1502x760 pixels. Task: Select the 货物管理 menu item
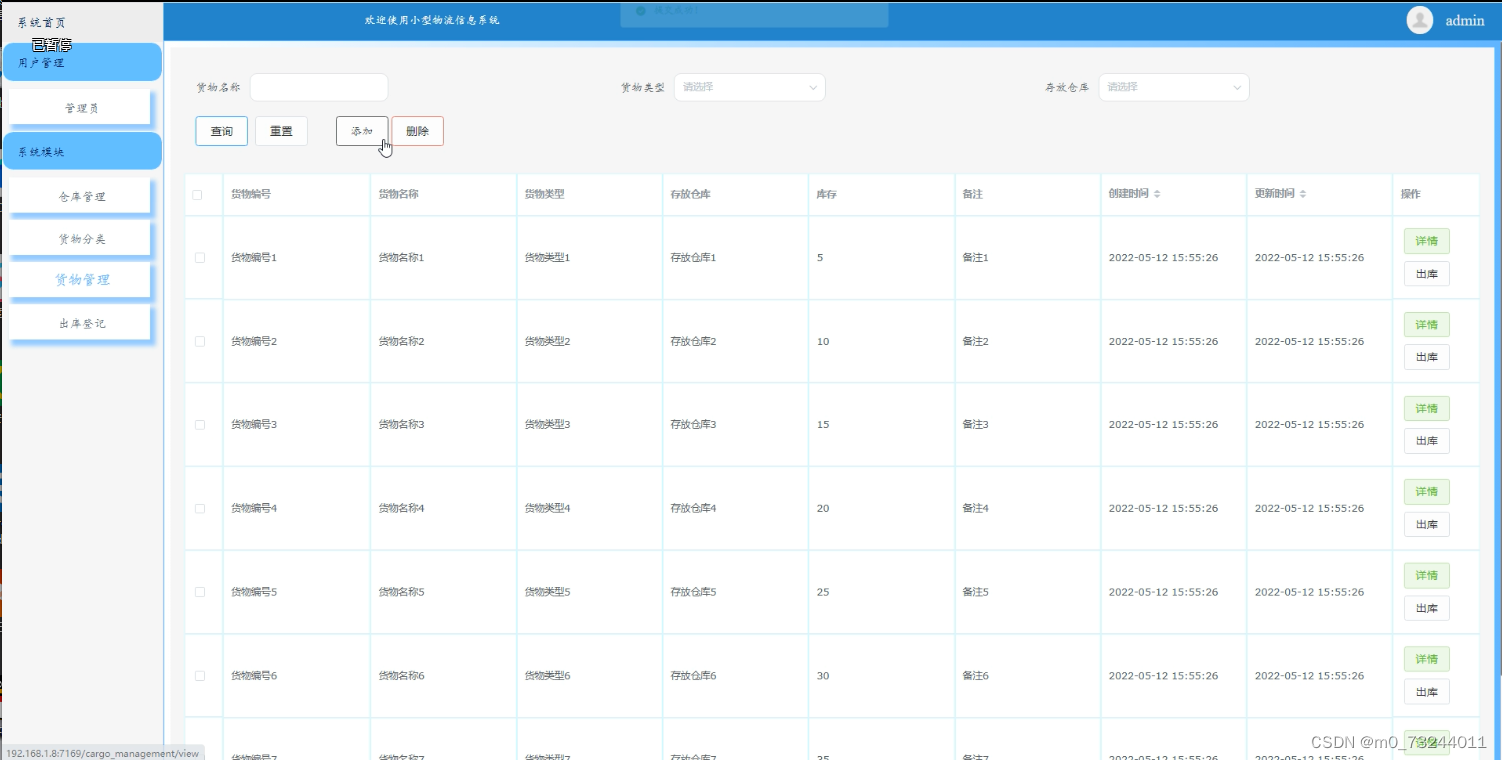(81, 280)
